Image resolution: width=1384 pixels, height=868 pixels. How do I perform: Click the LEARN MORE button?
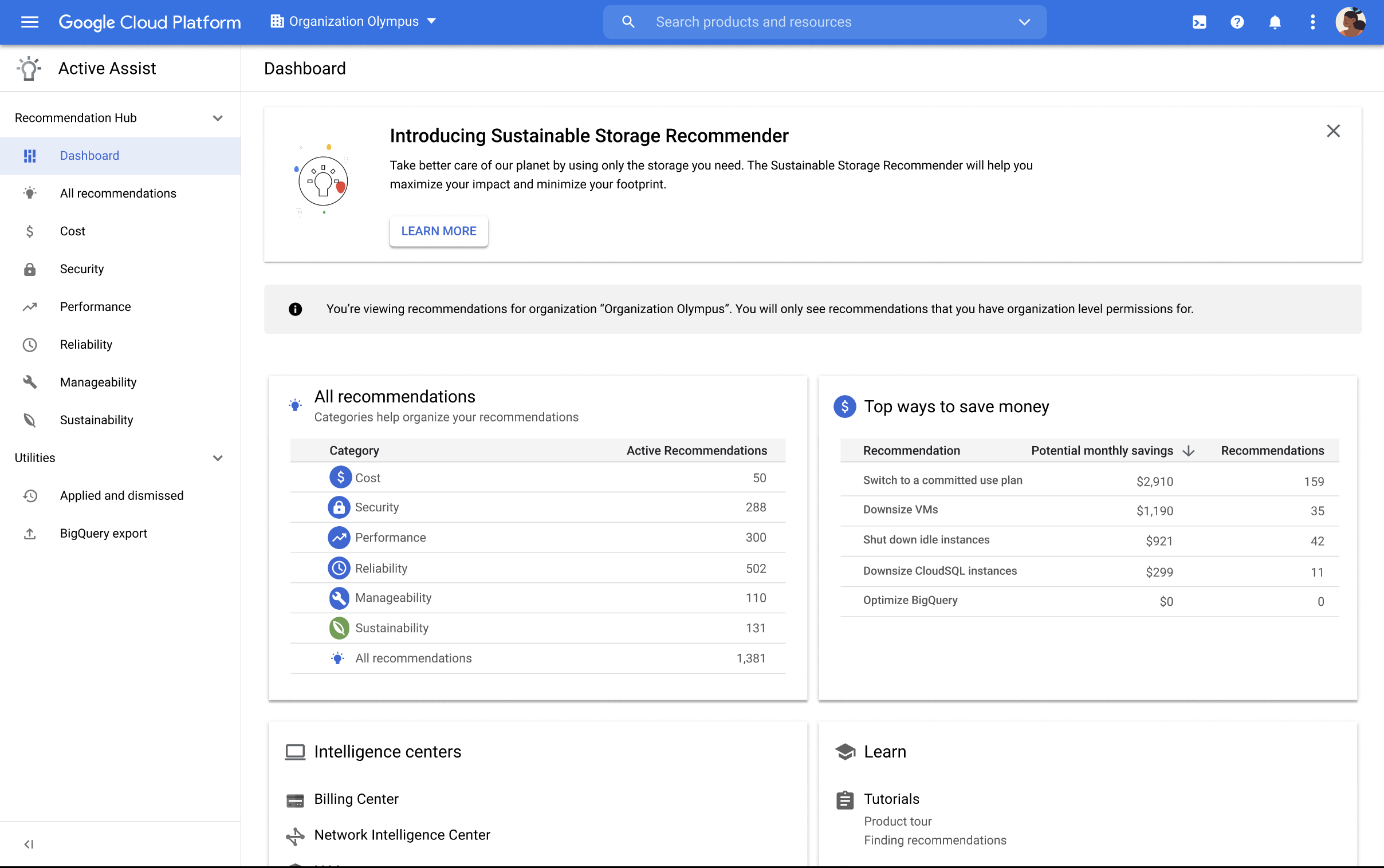(x=439, y=231)
